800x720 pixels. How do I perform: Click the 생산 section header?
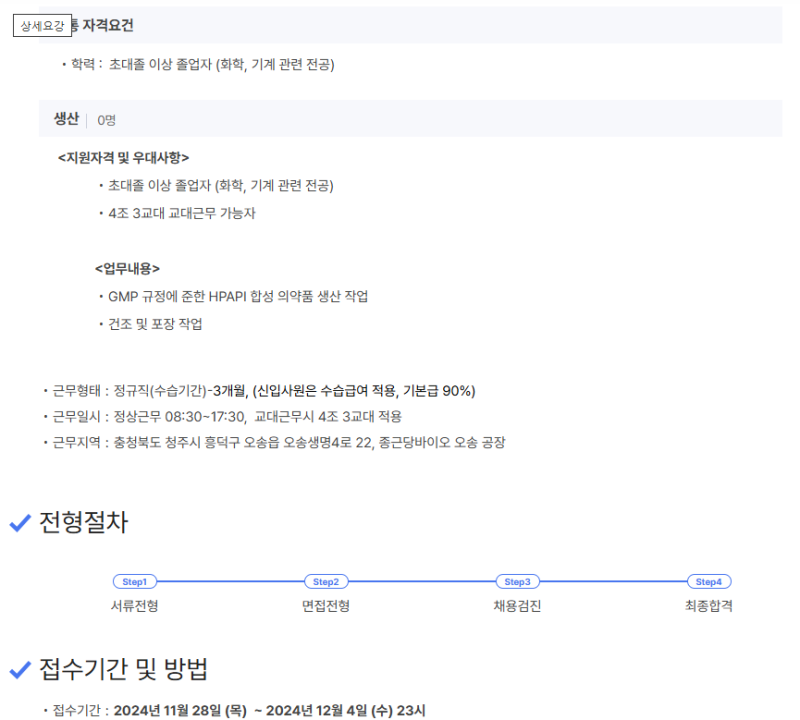tap(66, 119)
